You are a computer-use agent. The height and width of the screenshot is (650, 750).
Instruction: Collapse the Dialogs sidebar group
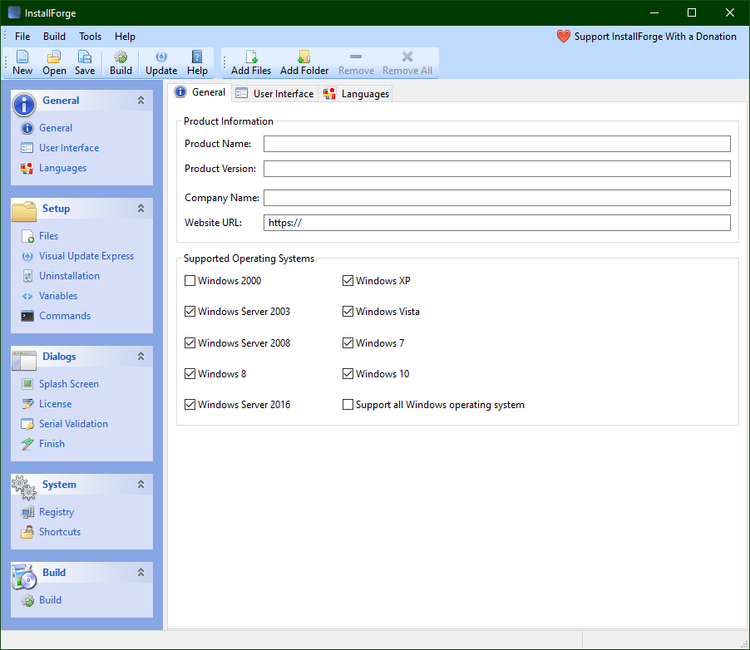coord(141,357)
